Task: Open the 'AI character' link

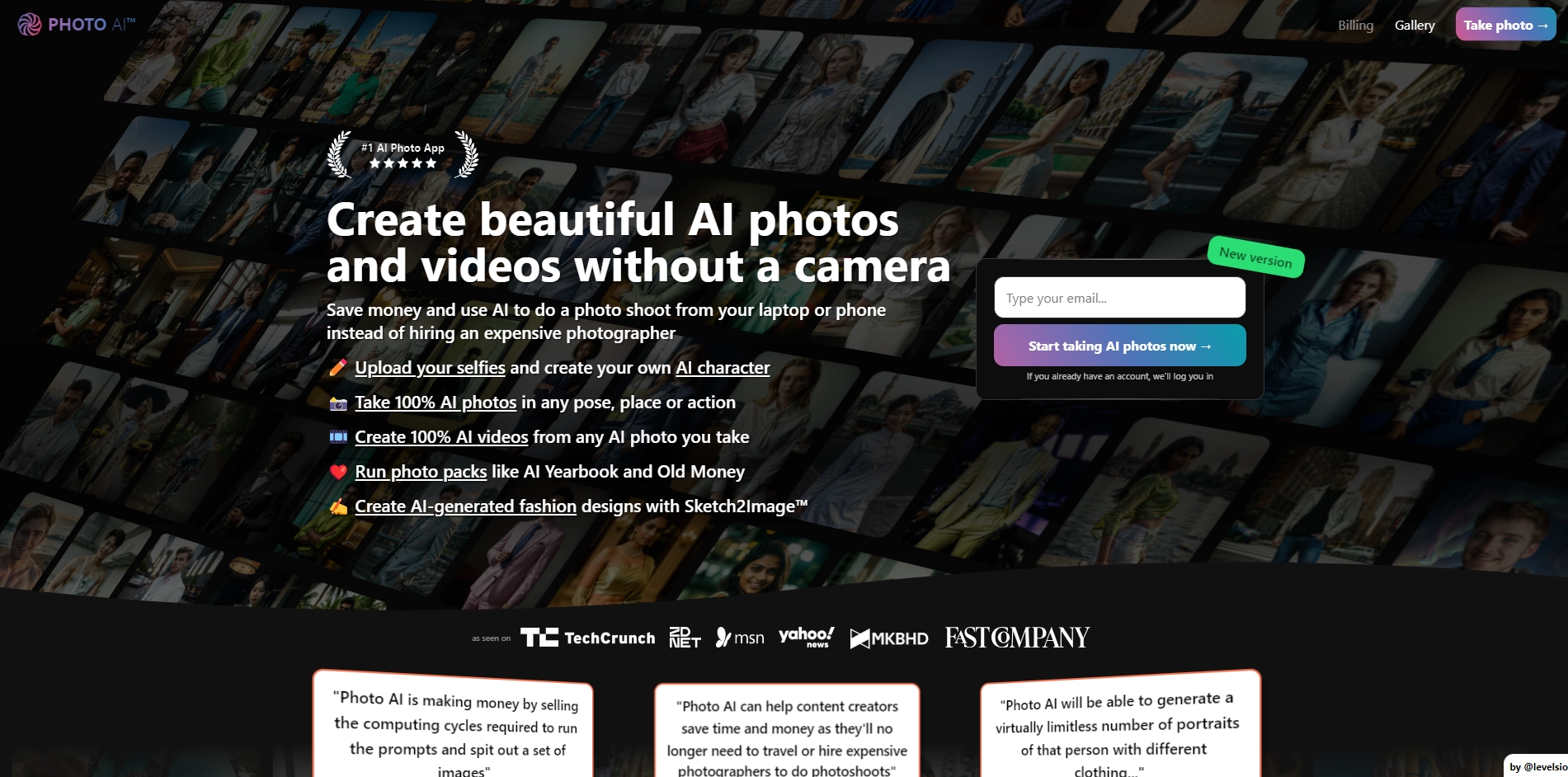Action: (x=723, y=368)
